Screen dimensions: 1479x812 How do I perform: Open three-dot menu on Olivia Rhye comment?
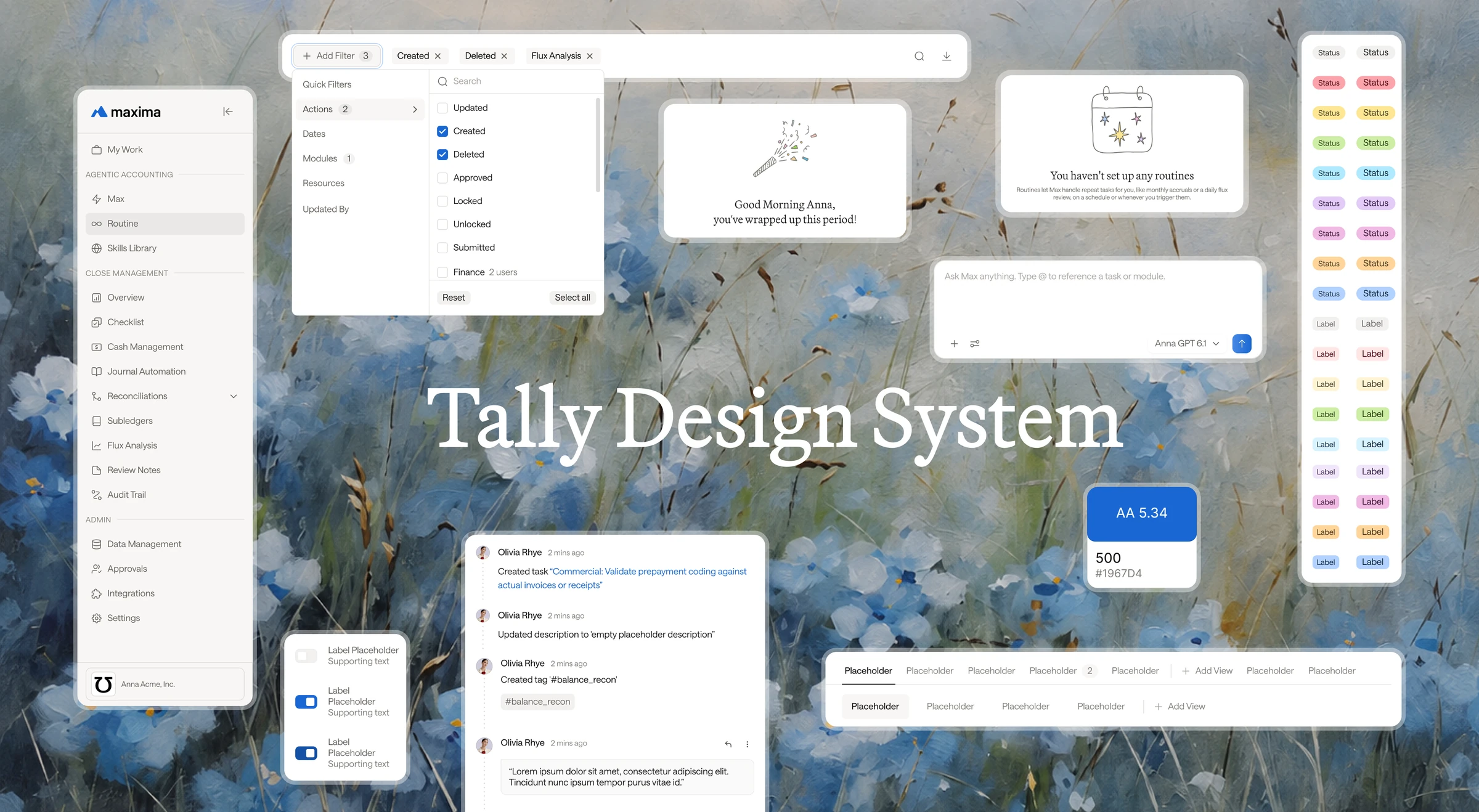tap(748, 744)
